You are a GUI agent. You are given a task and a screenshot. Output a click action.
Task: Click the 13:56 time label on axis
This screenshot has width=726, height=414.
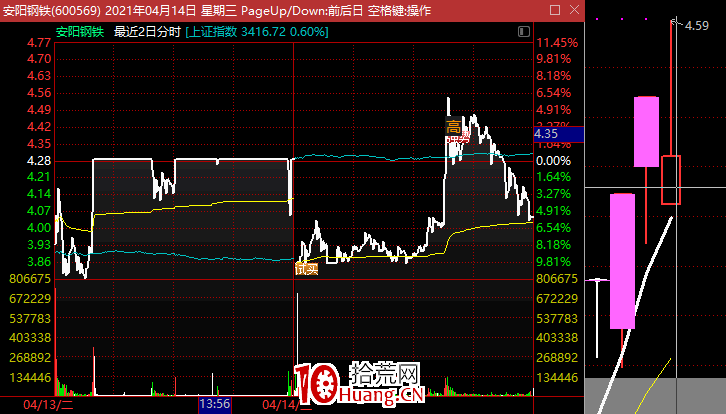click(x=215, y=404)
